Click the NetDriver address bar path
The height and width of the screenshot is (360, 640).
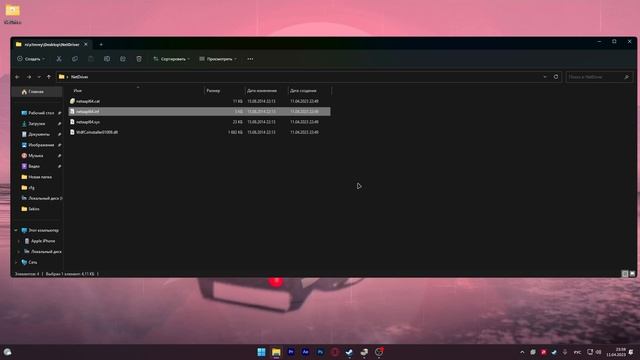point(79,77)
